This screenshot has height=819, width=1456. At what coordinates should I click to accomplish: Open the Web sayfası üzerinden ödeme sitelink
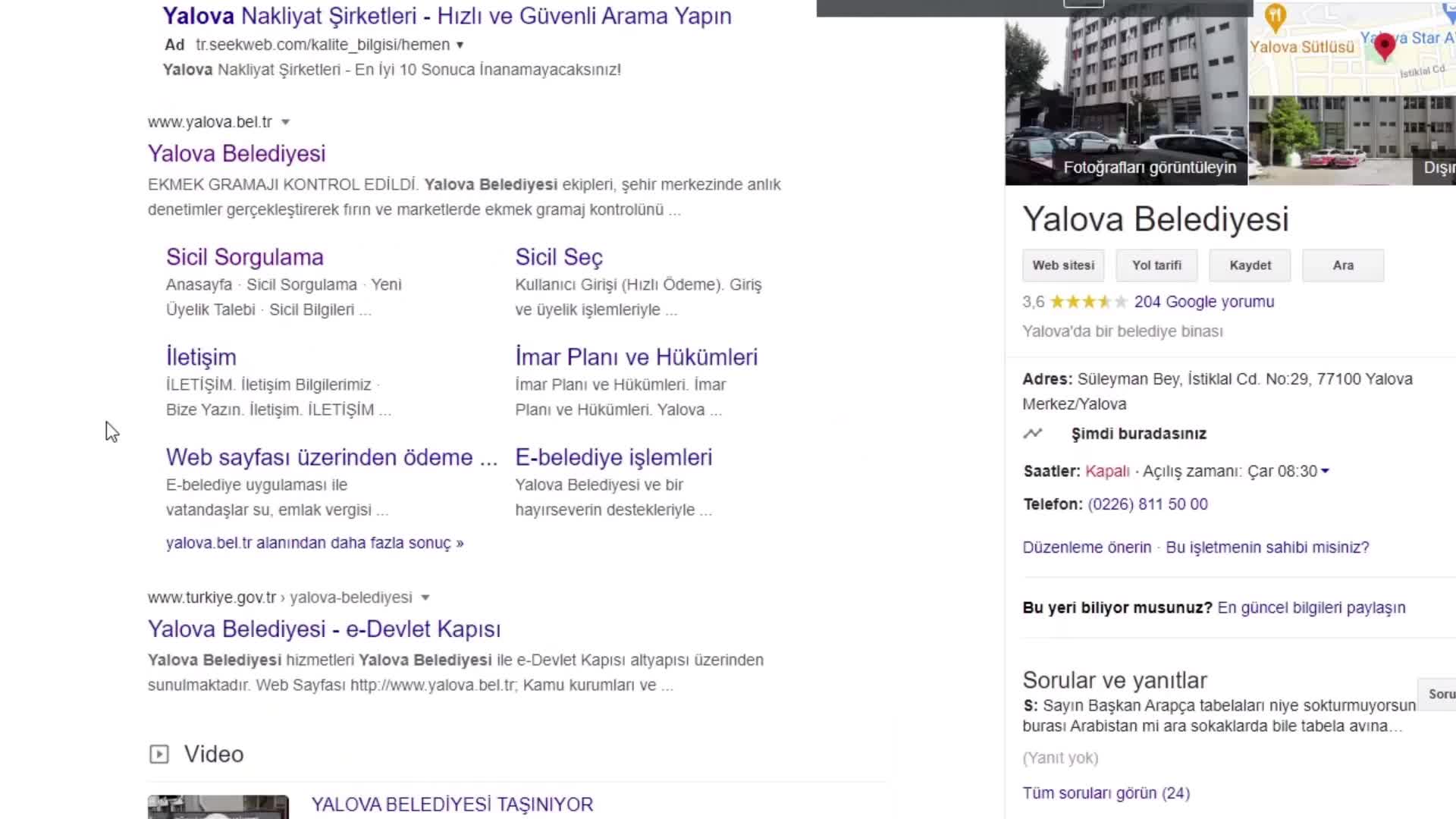click(x=331, y=457)
